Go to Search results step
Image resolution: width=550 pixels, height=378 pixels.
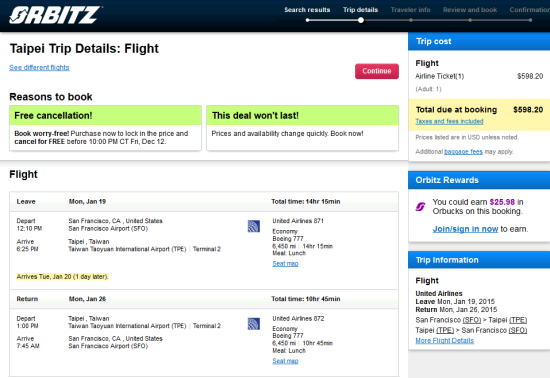click(307, 10)
